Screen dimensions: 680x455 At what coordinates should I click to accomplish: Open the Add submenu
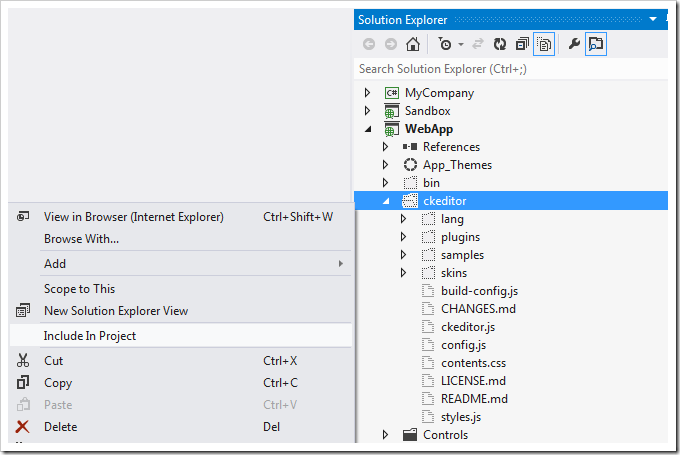(x=180, y=264)
